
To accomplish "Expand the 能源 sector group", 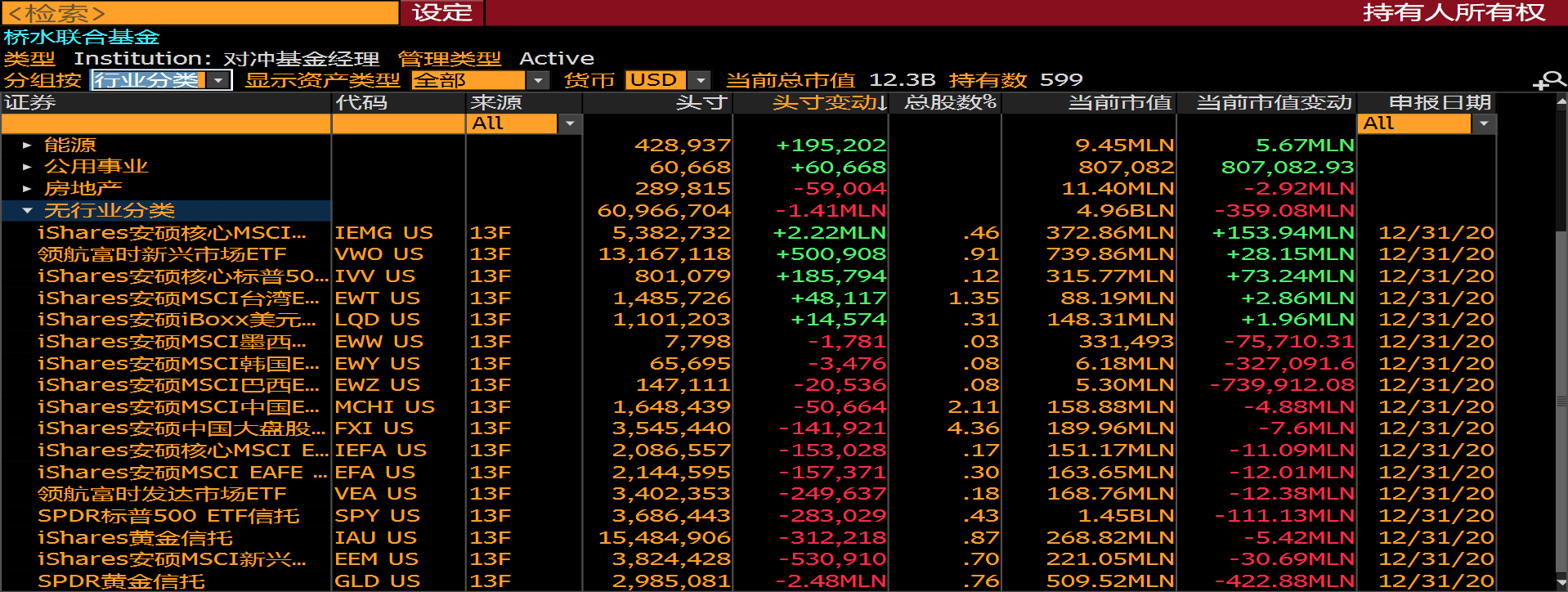I will [27, 145].
